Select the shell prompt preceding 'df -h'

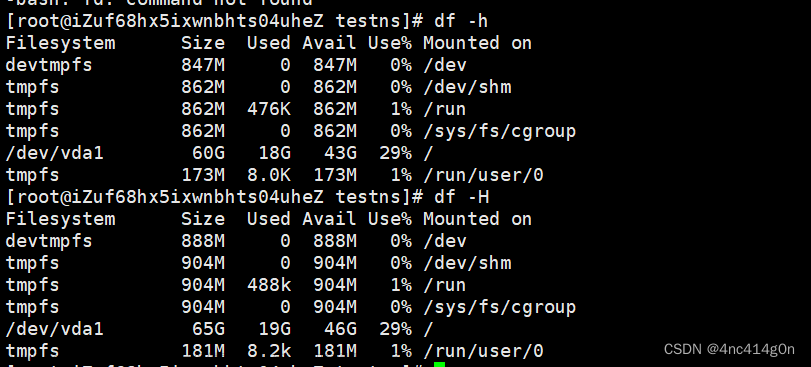pyautogui.click(x=215, y=21)
